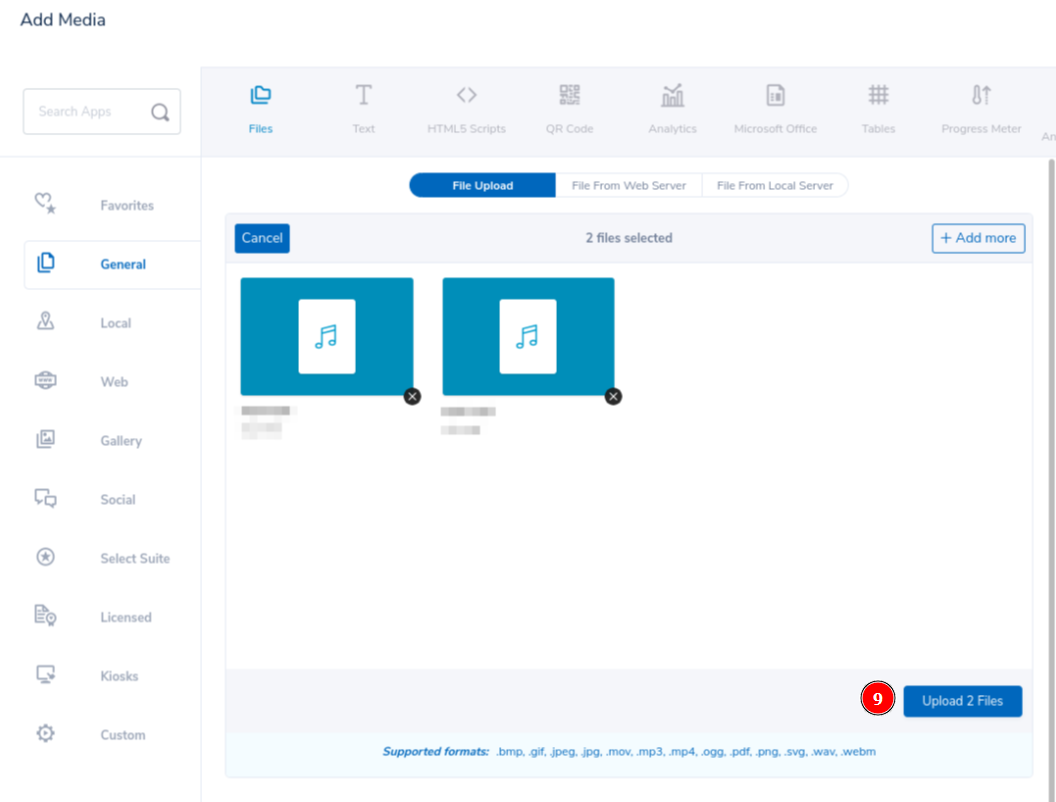
Task: Open the General category
Action: point(112,265)
